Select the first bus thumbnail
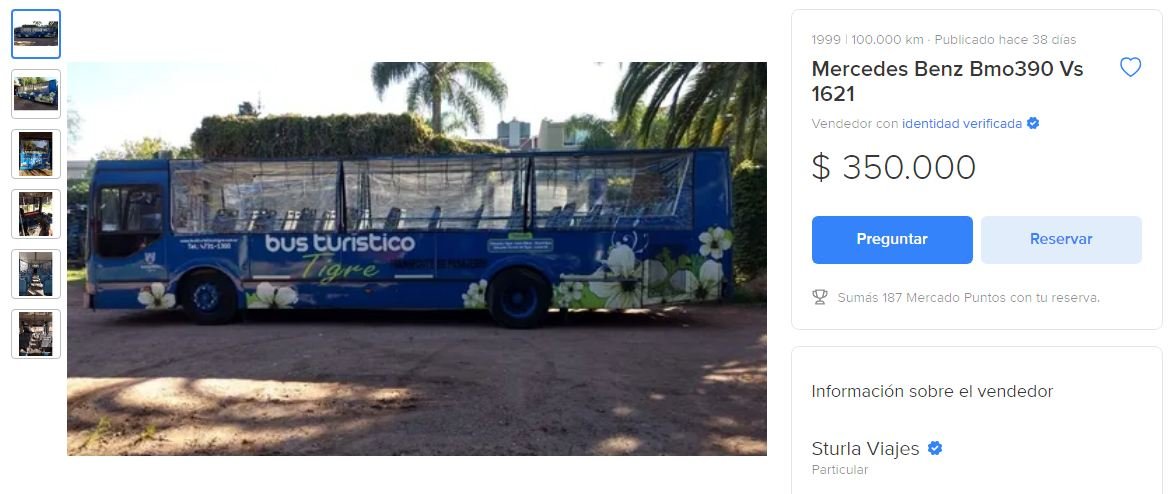 point(36,34)
